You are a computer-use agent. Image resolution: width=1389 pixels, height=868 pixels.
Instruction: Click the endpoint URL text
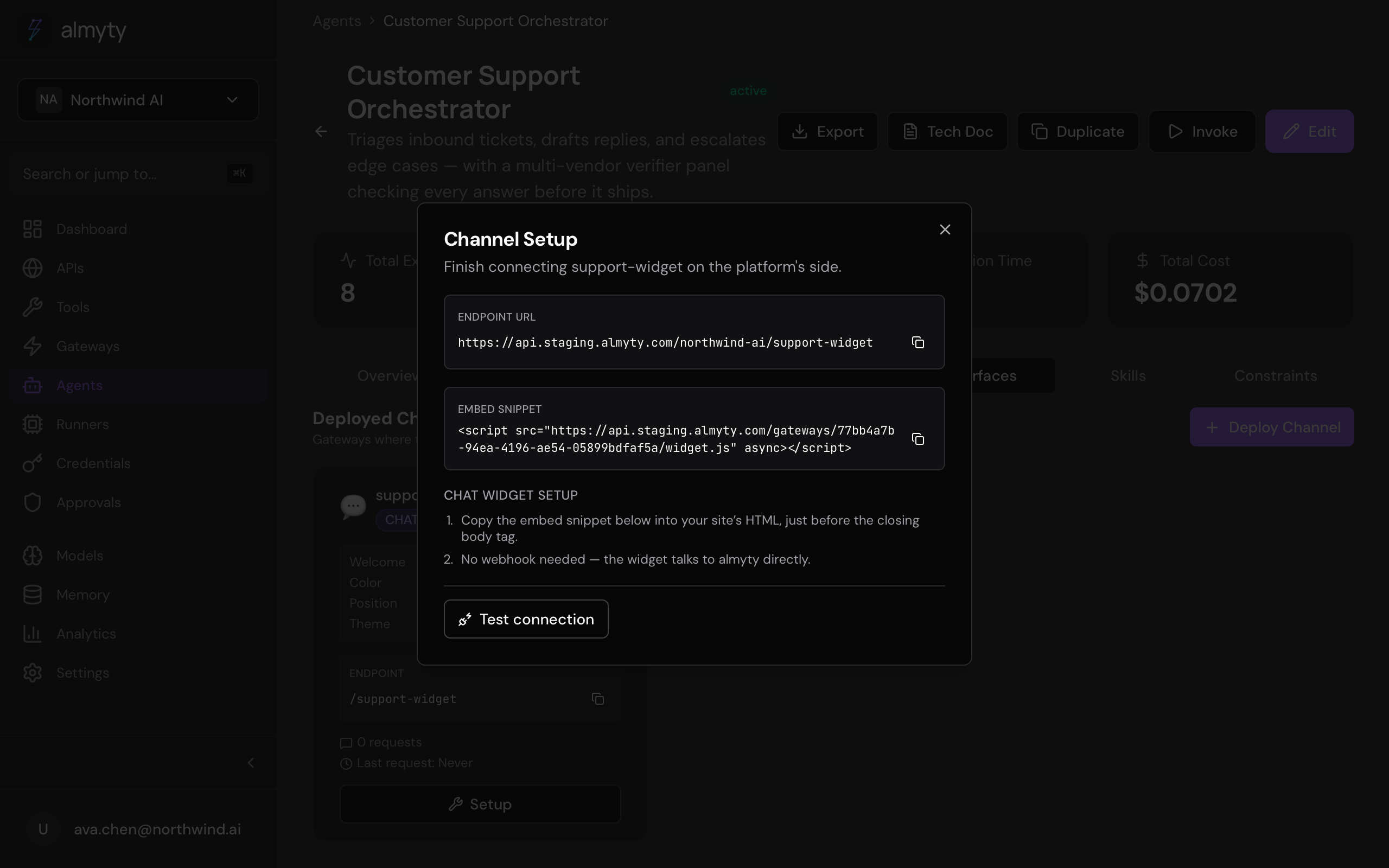pos(665,343)
